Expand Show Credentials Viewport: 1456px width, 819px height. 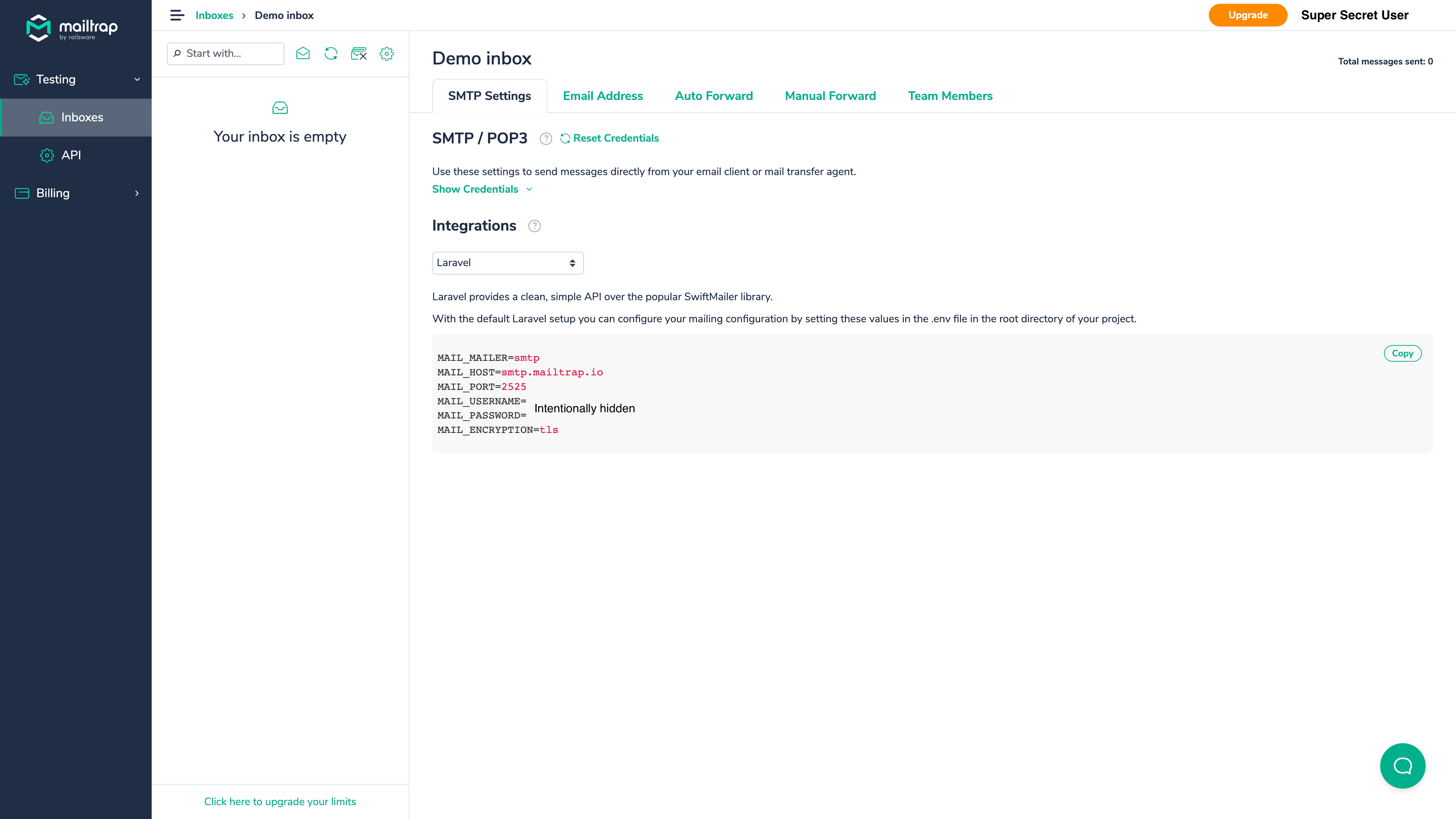(x=482, y=189)
